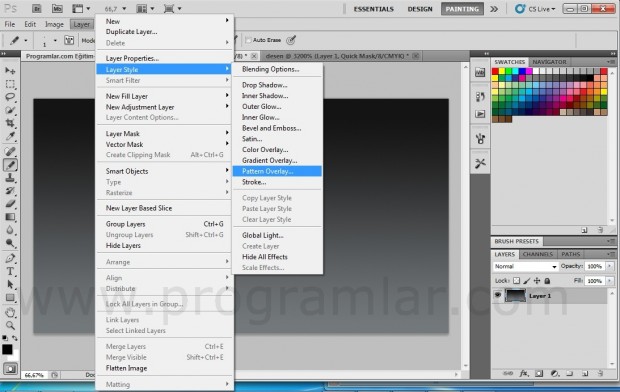Select the Horizontal Type tool

tap(10, 271)
